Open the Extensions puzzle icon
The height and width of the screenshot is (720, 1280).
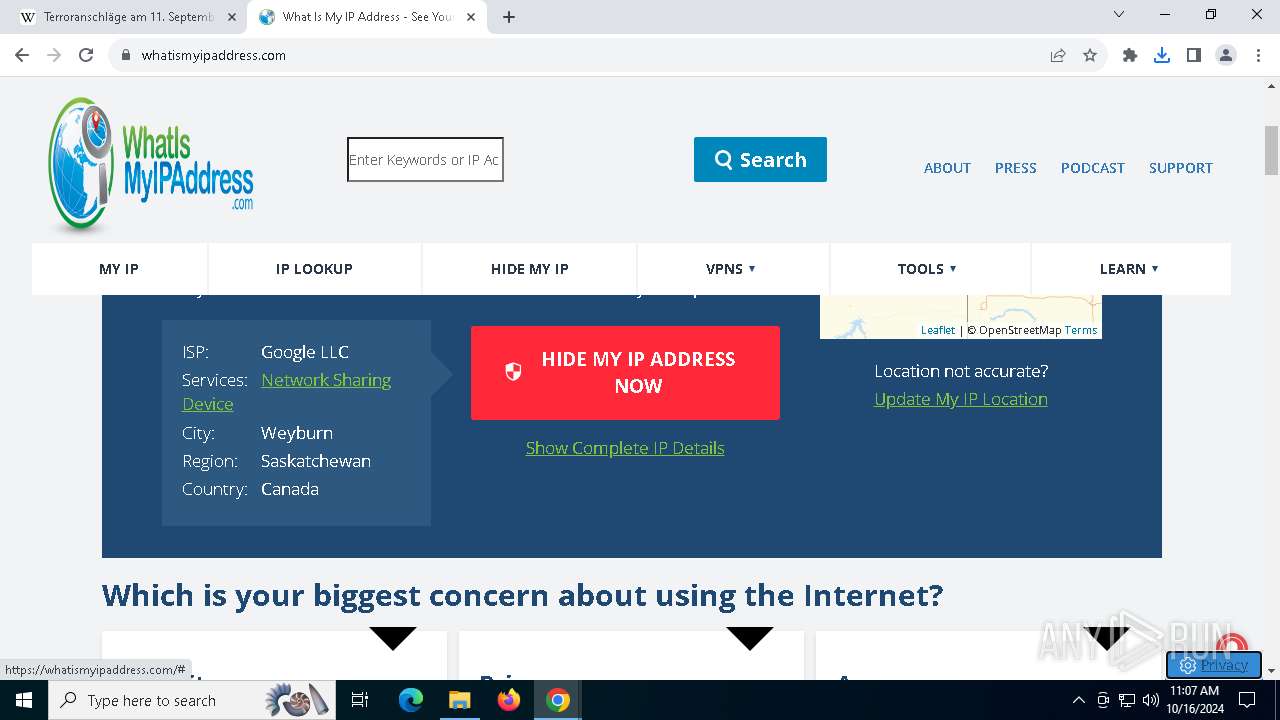(1130, 55)
